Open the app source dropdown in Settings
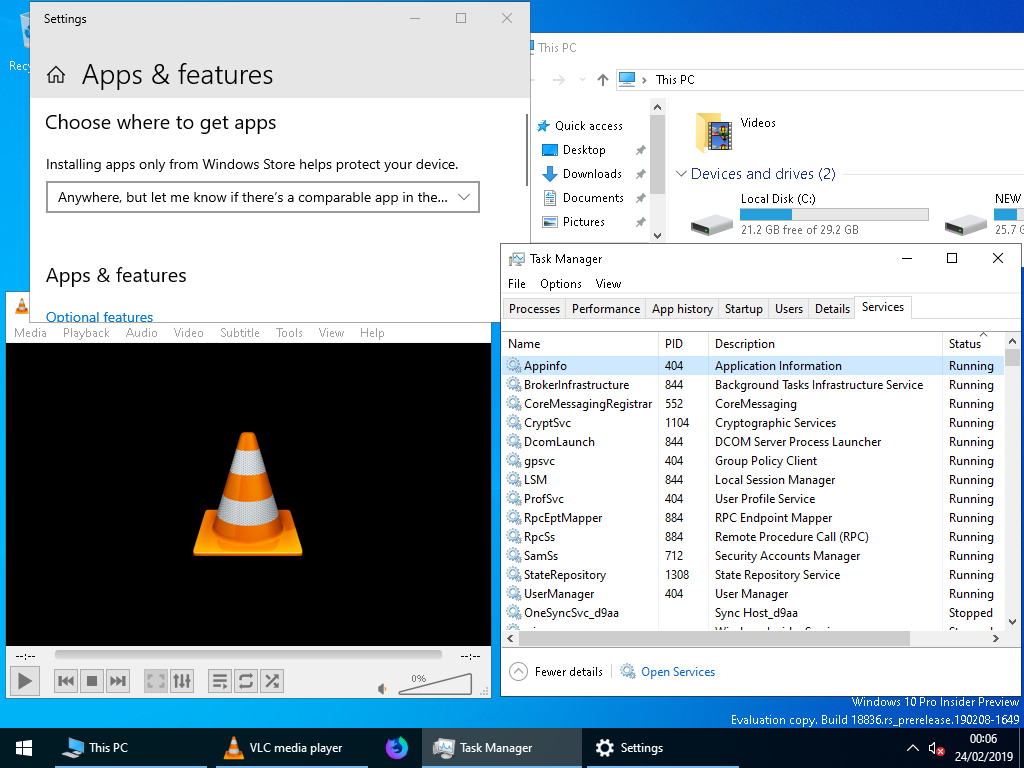Image resolution: width=1024 pixels, height=768 pixels. (x=263, y=197)
